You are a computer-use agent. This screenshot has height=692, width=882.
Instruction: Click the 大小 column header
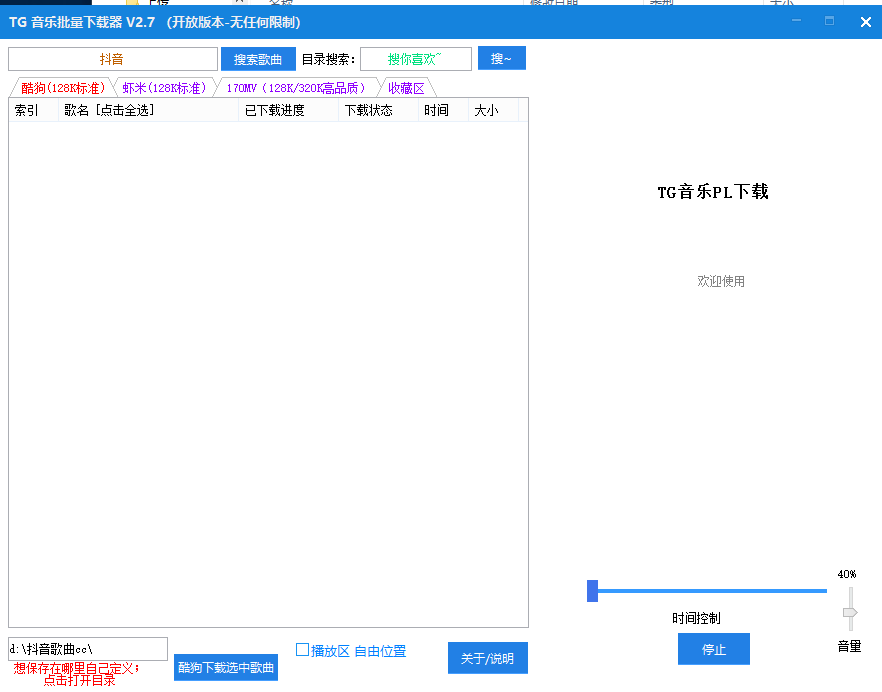pyautogui.click(x=486, y=110)
